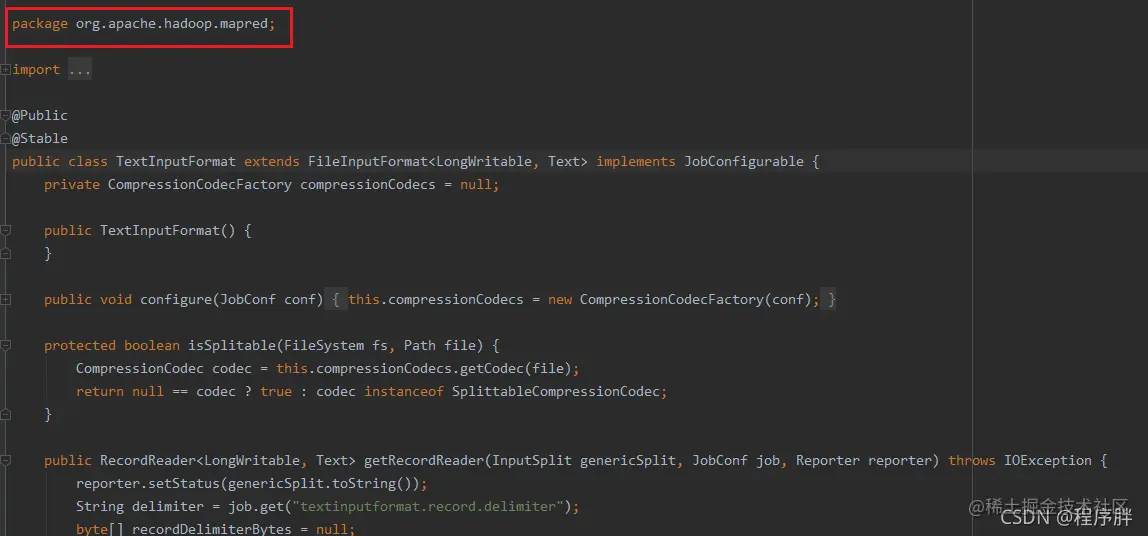Click 'CompressionCodecFactory' in the private field declaration
The height and width of the screenshot is (536, 1148).
(x=199, y=185)
